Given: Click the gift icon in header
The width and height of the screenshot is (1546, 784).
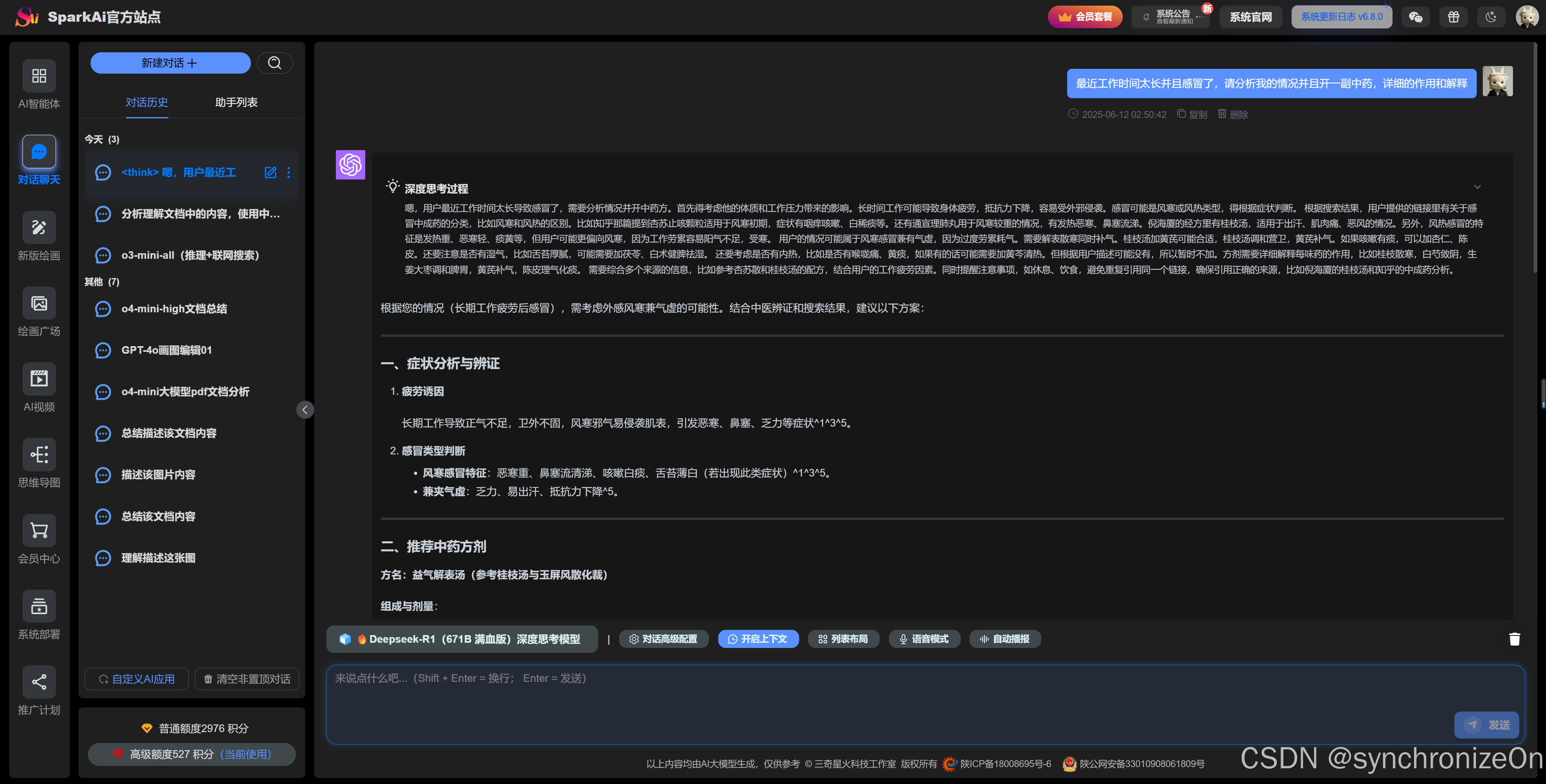Looking at the screenshot, I should click(1453, 17).
